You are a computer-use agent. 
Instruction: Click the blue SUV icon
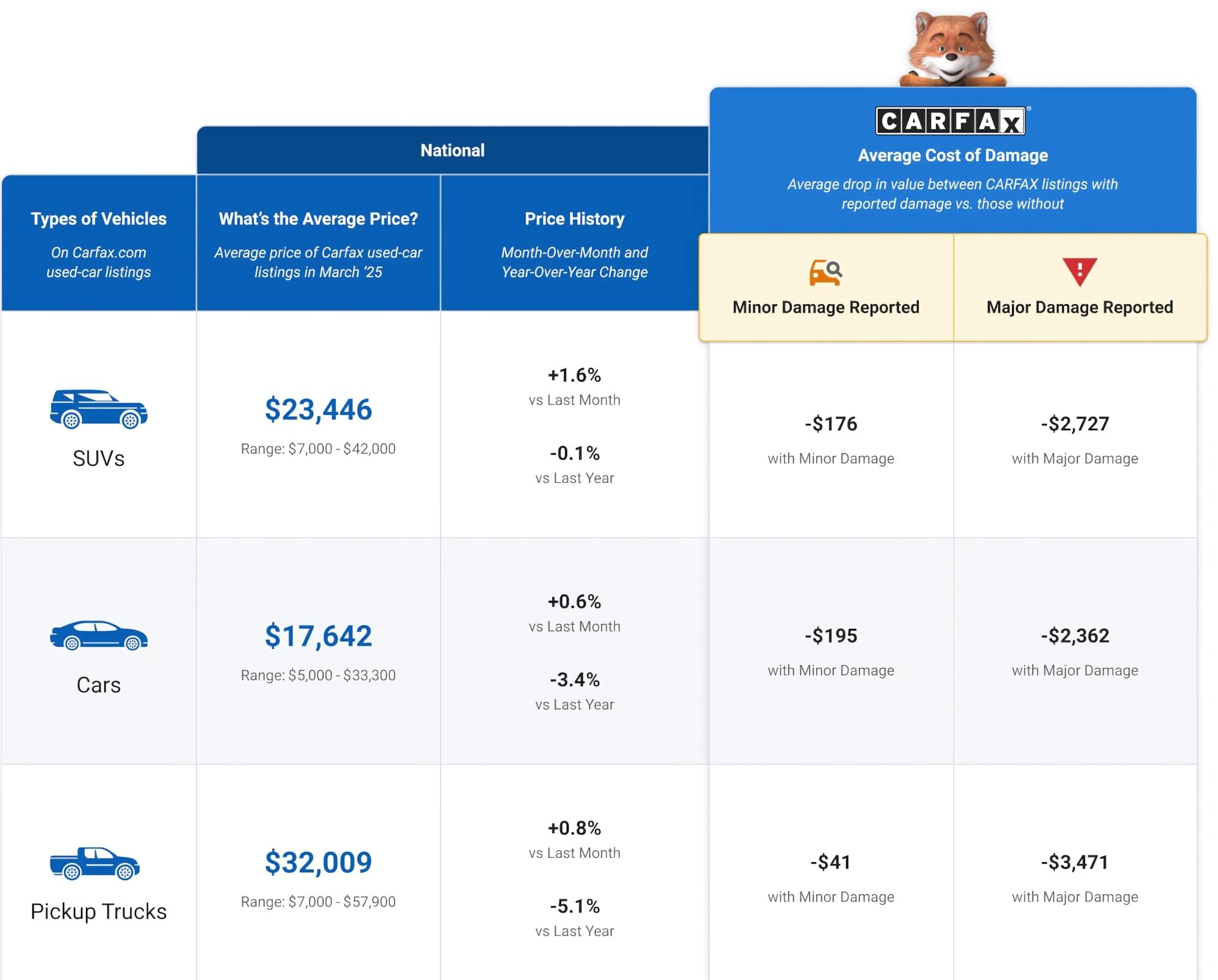pyautogui.click(x=98, y=409)
